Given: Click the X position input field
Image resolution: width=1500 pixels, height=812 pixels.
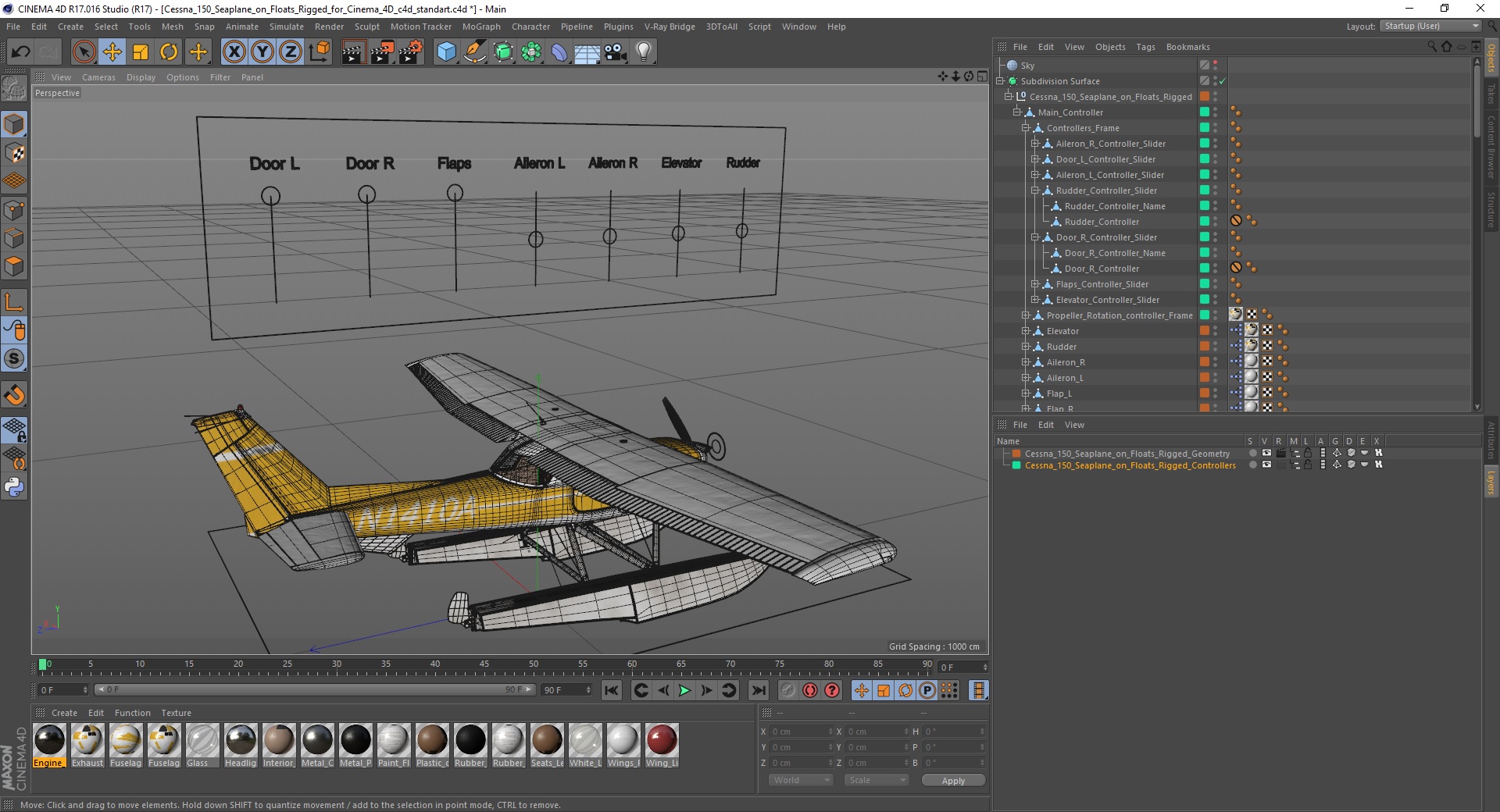Looking at the screenshot, I should pyautogui.click(x=799, y=732).
